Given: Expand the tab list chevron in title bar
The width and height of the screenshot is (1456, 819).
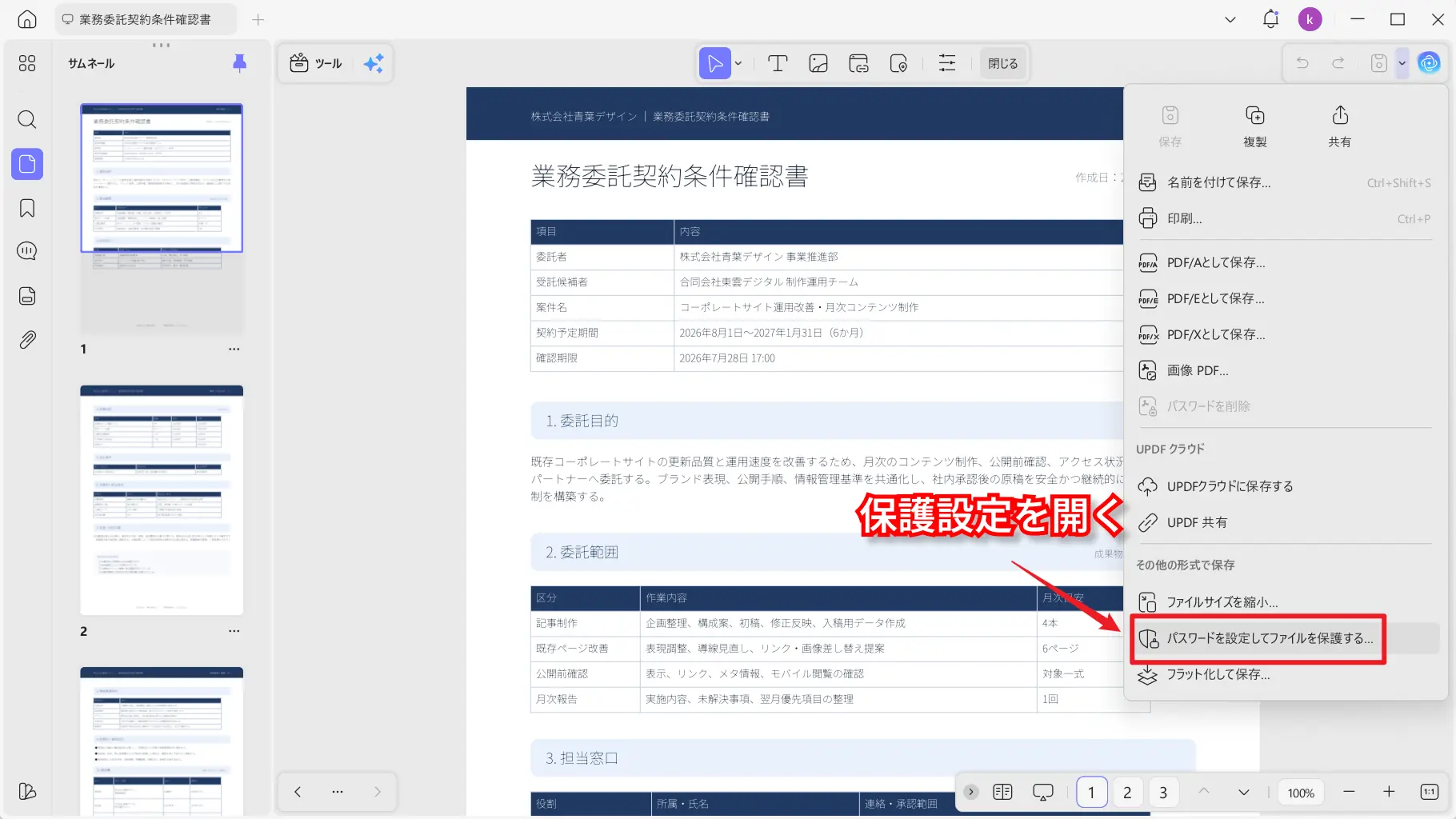Looking at the screenshot, I should point(1230,19).
